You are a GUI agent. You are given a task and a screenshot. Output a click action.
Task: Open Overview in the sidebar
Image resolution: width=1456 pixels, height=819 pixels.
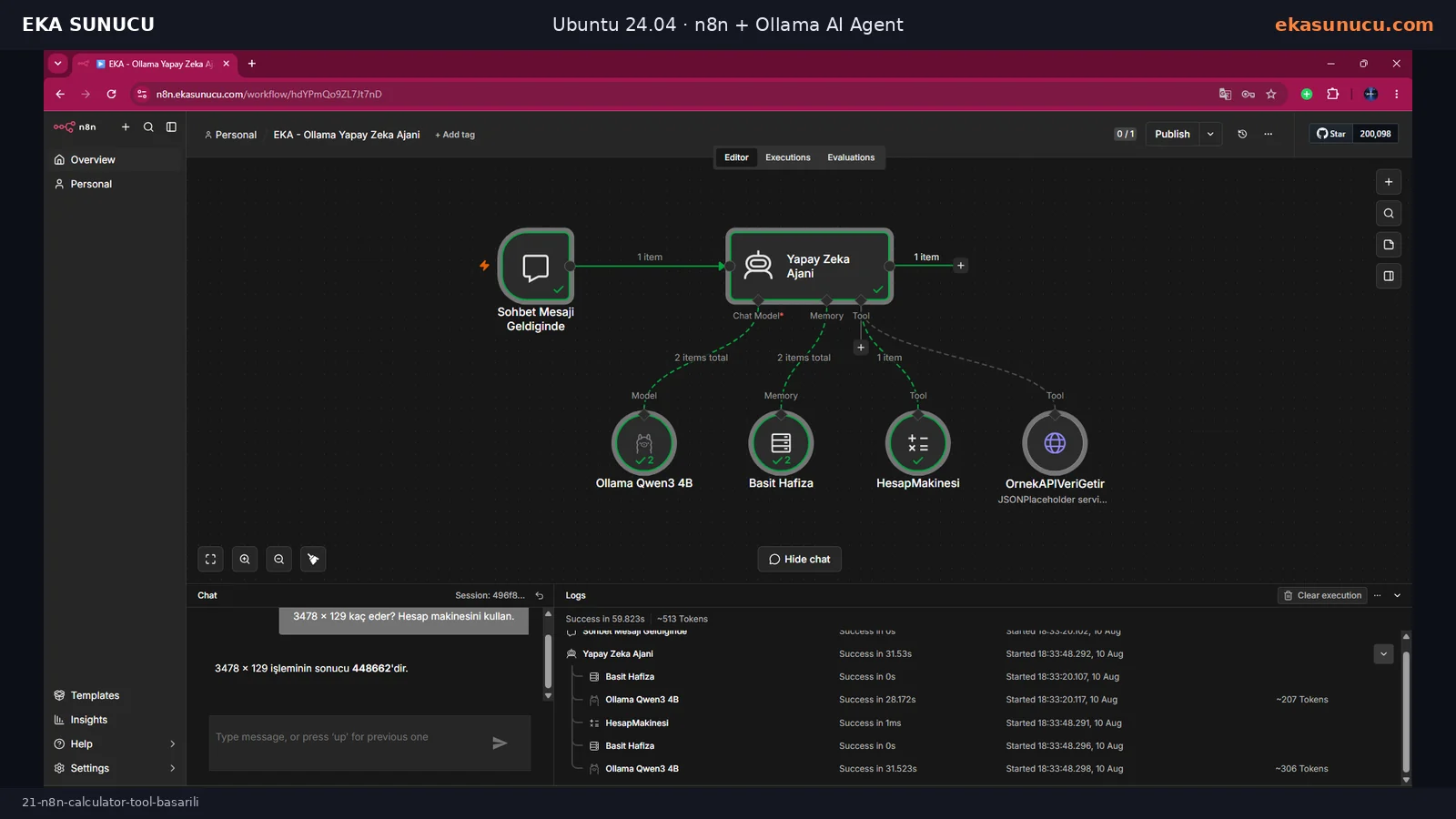(115, 159)
